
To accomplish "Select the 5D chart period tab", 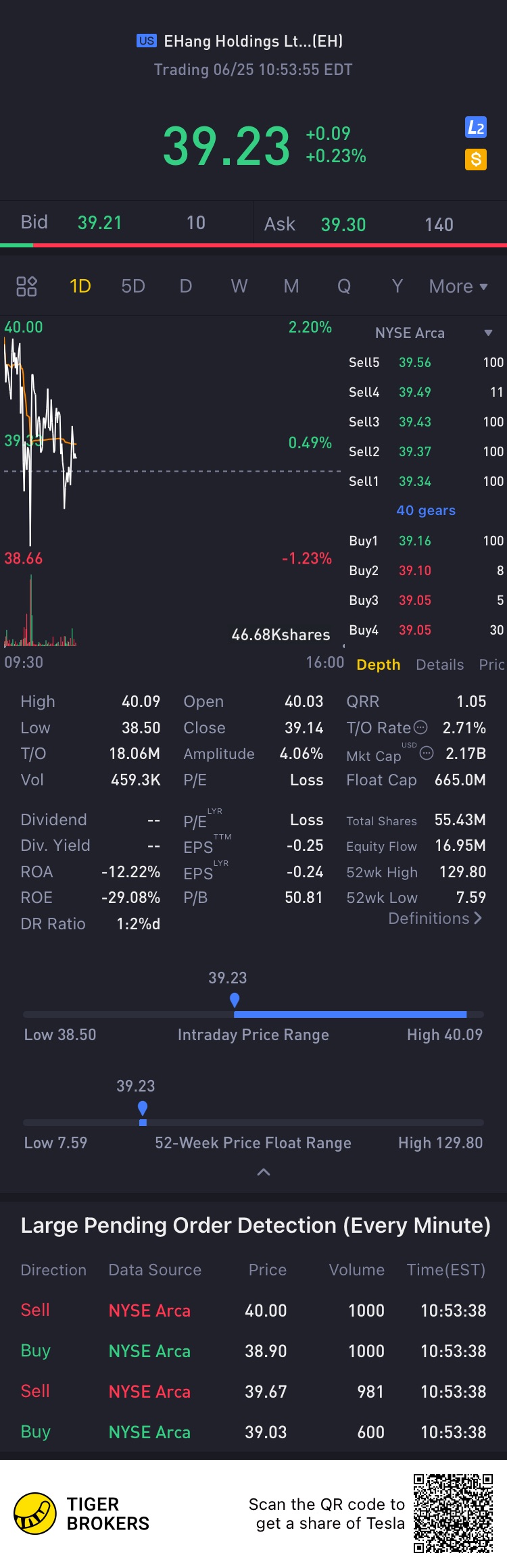I will 133,286.
